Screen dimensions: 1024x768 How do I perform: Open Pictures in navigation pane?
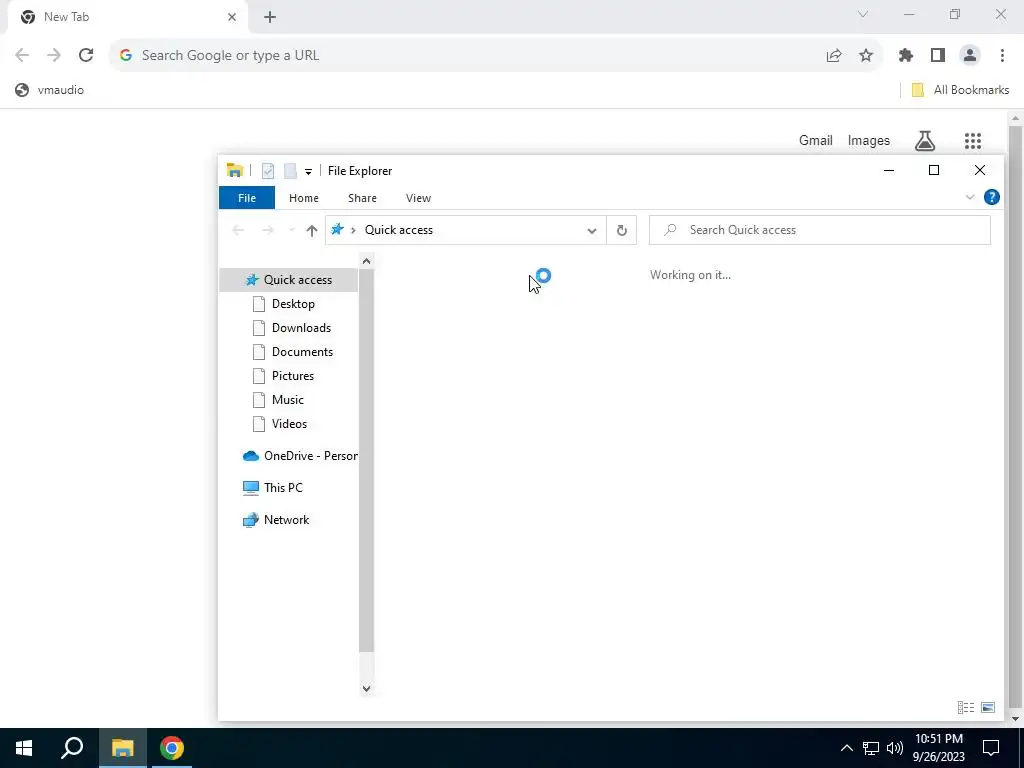[293, 376]
